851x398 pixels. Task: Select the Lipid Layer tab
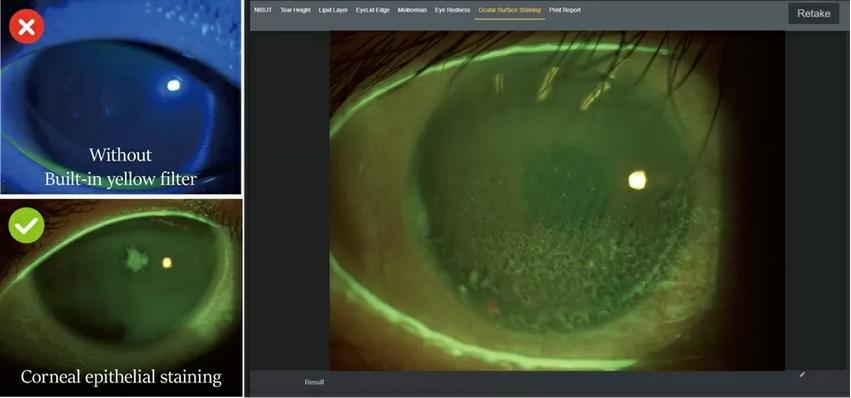point(333,10)
